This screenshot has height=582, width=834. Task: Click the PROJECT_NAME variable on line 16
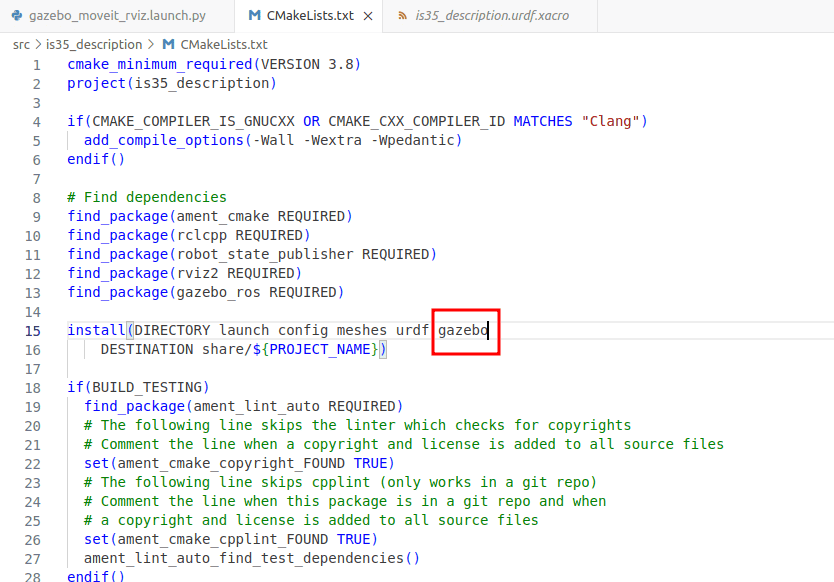(x=322, y=350)
